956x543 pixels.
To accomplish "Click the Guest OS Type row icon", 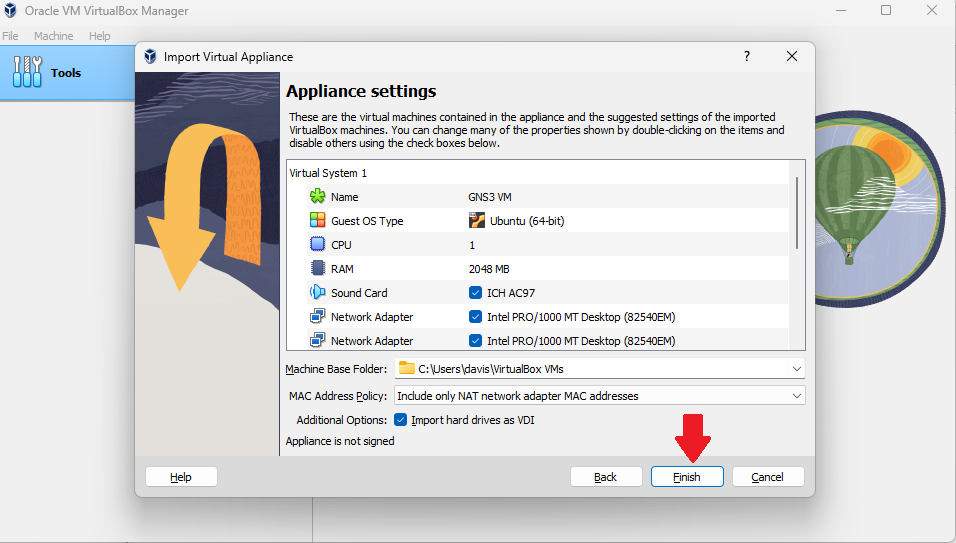I will click(318, 220).
